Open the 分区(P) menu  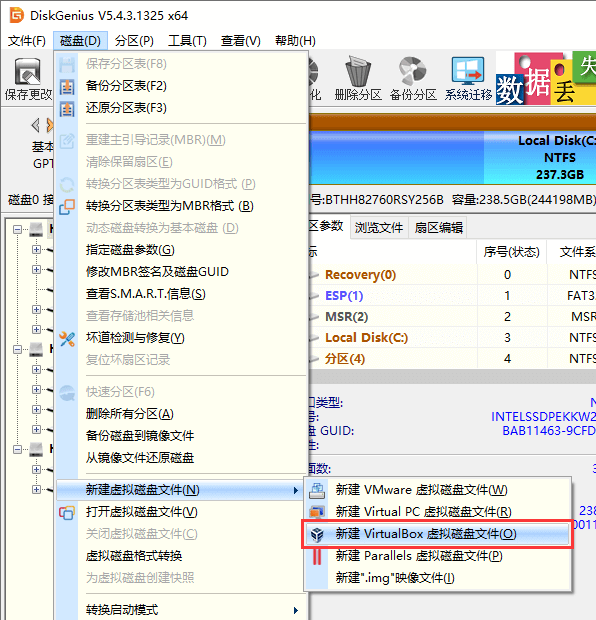pos(134,41)
